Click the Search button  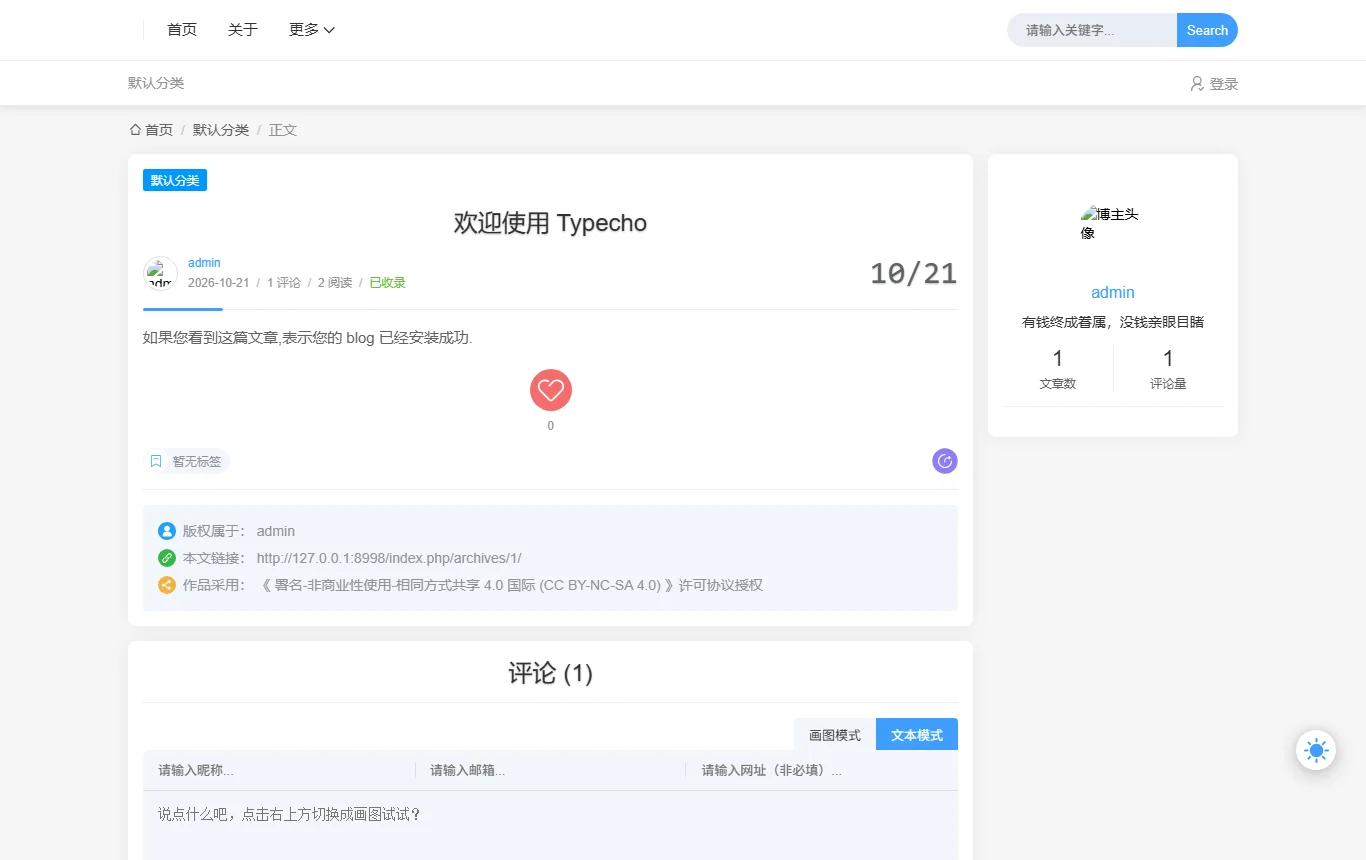pyautogui.click(x=1207, y=30)
